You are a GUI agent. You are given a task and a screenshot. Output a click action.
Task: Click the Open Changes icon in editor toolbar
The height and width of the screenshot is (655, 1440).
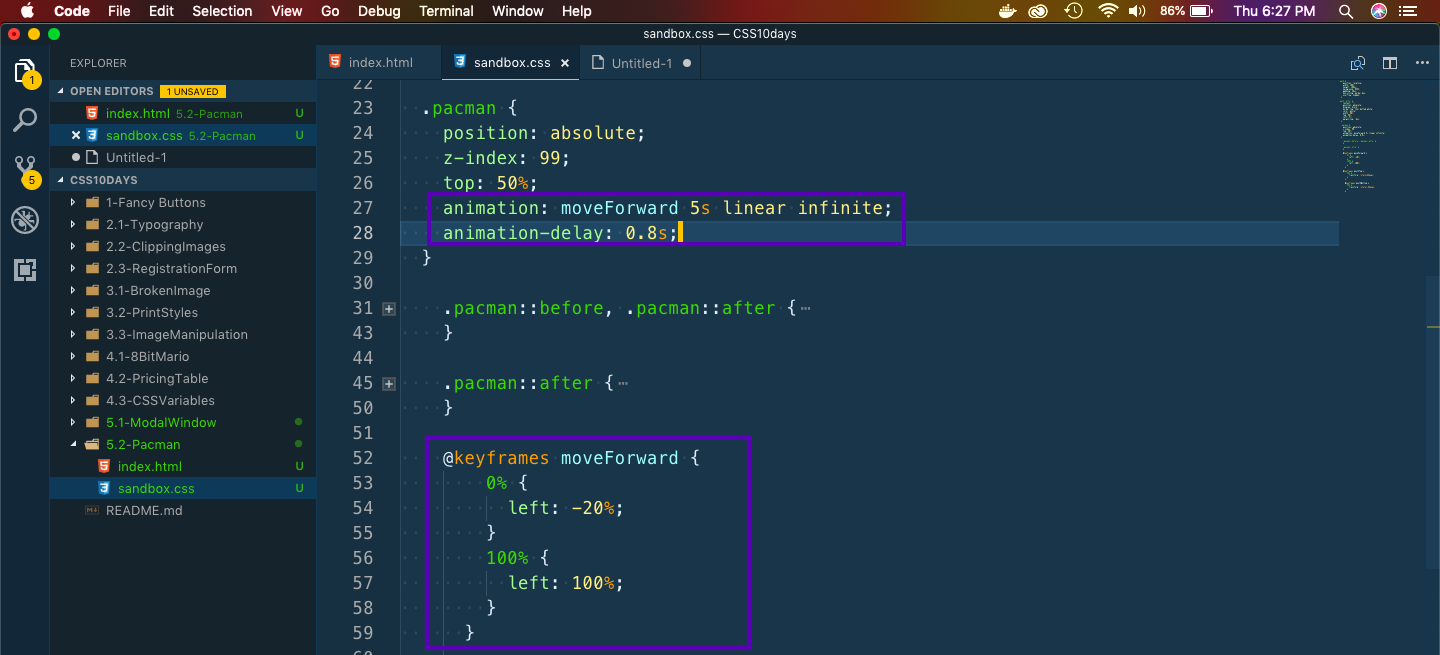[x=1358, y=63]
